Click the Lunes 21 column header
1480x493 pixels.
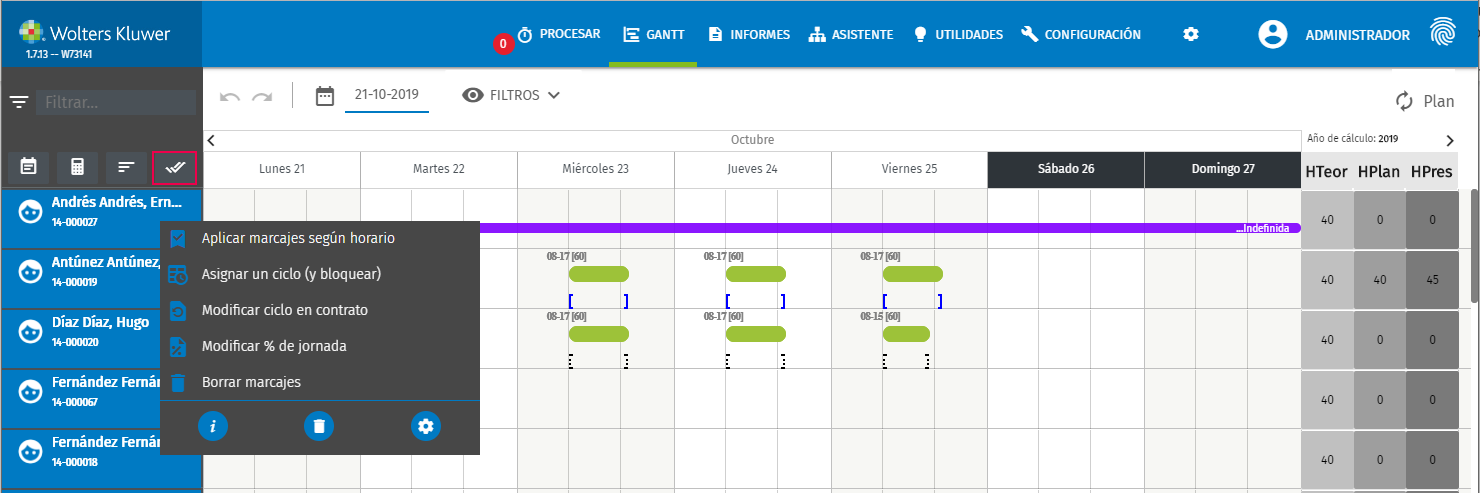tap(281, 169)
